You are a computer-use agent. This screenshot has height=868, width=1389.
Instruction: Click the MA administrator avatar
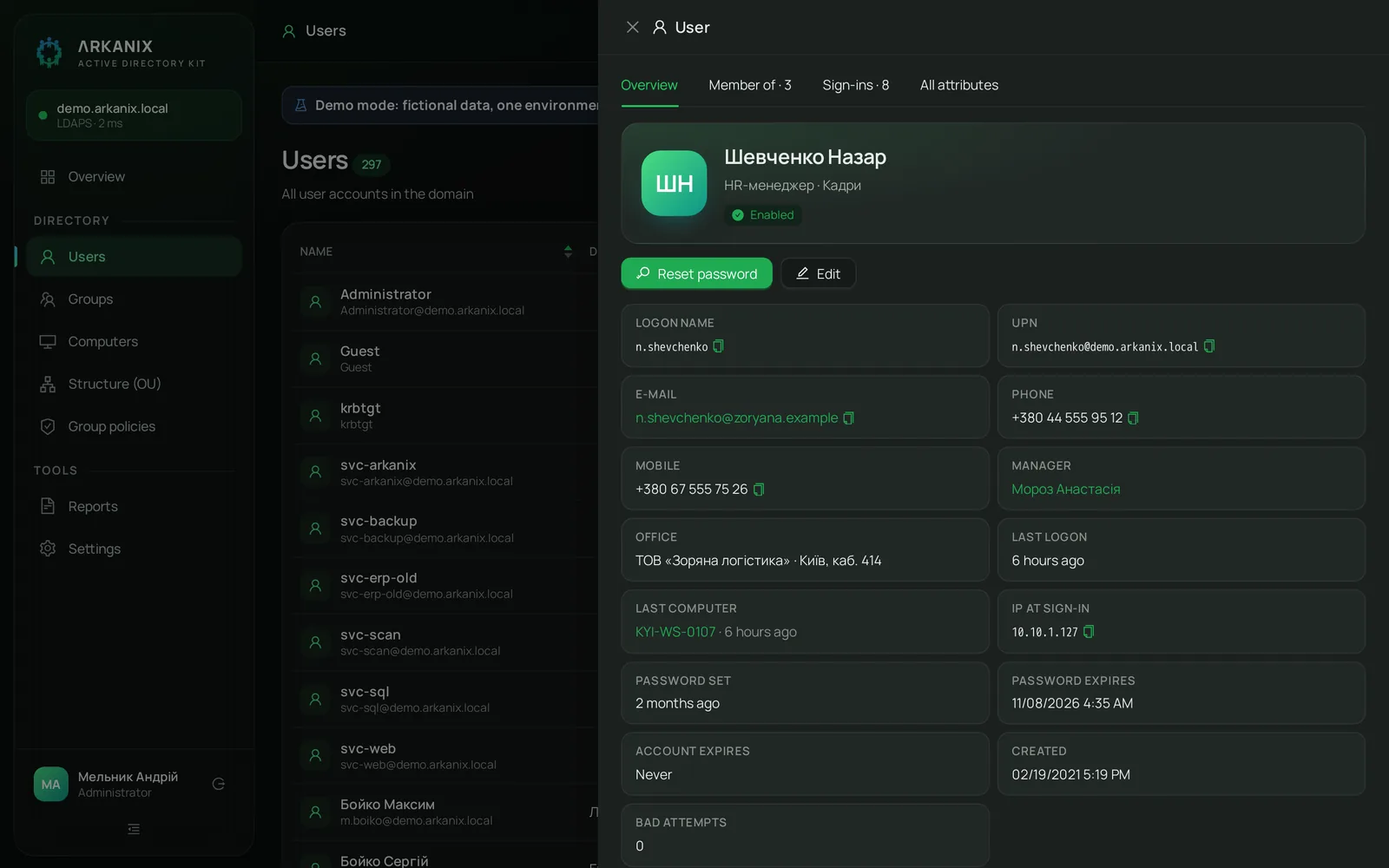pyautogui.click(x=51, y=784)
